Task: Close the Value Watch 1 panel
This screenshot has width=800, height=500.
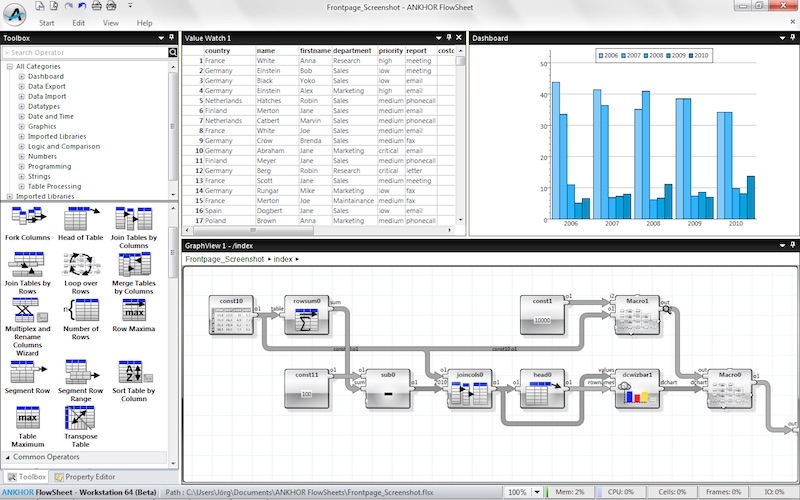Action: click(459, 37)
